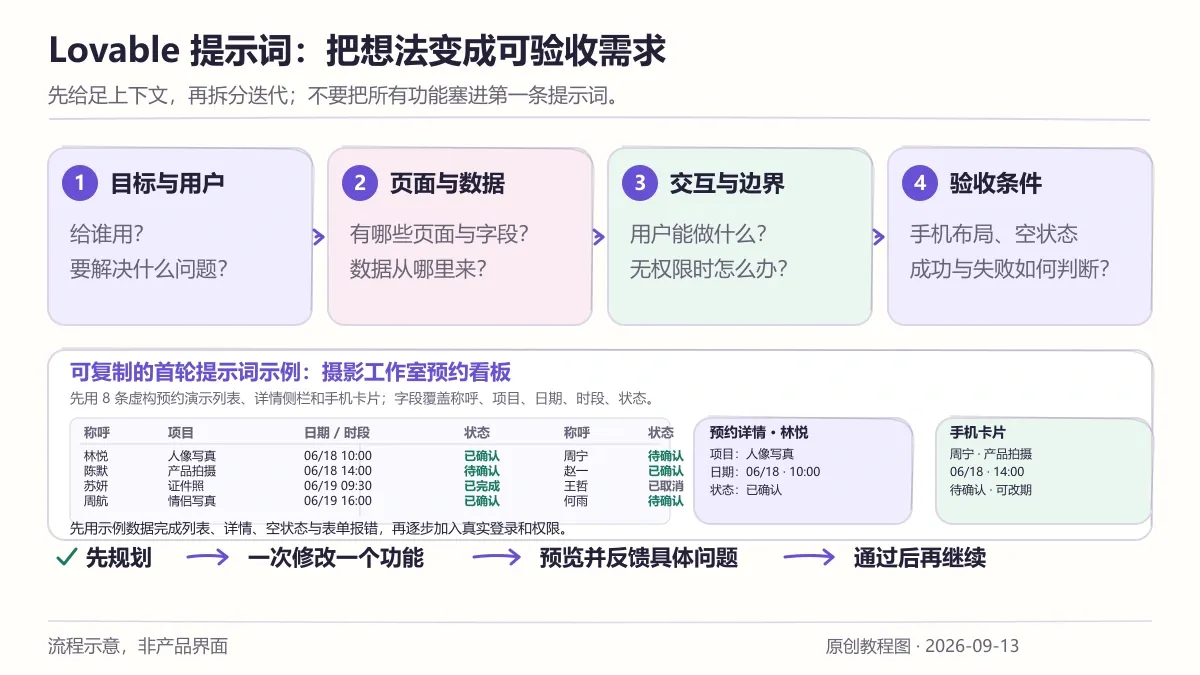Screen dimensions: 1200x675
Task: Click the arrow pointing from 先规划 to 一次修改一个功能
Action: pyautogui.click(x=208, y=558)
